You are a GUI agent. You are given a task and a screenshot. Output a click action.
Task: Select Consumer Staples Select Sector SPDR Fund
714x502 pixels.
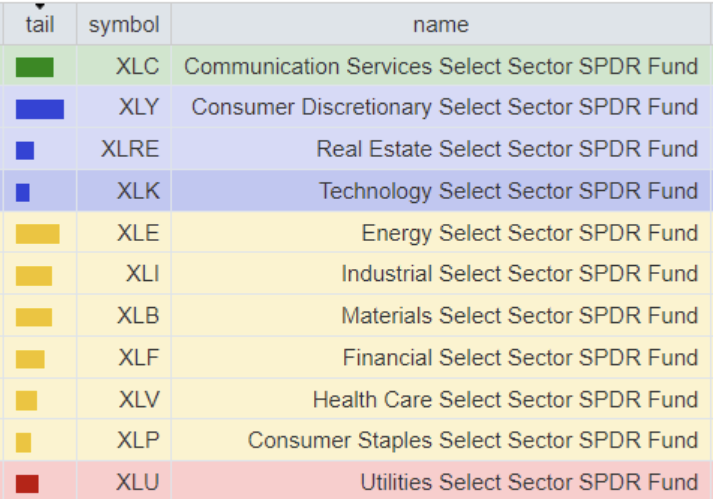pyautogui.click(x=473, y=441)
